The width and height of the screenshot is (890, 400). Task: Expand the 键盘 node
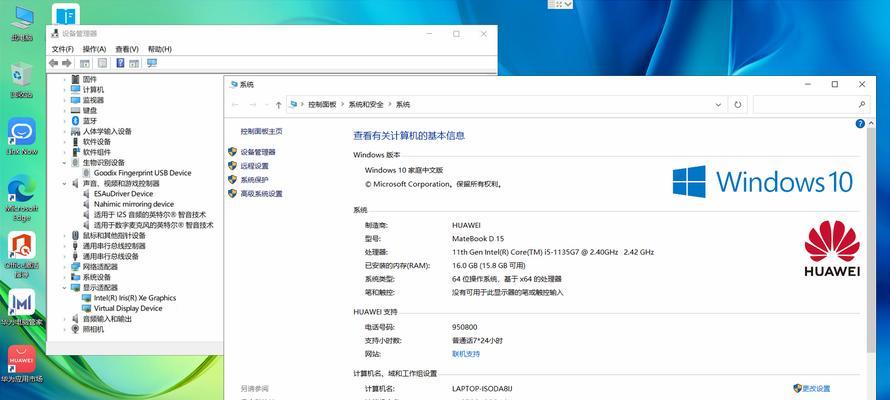(x=65, y=110)
